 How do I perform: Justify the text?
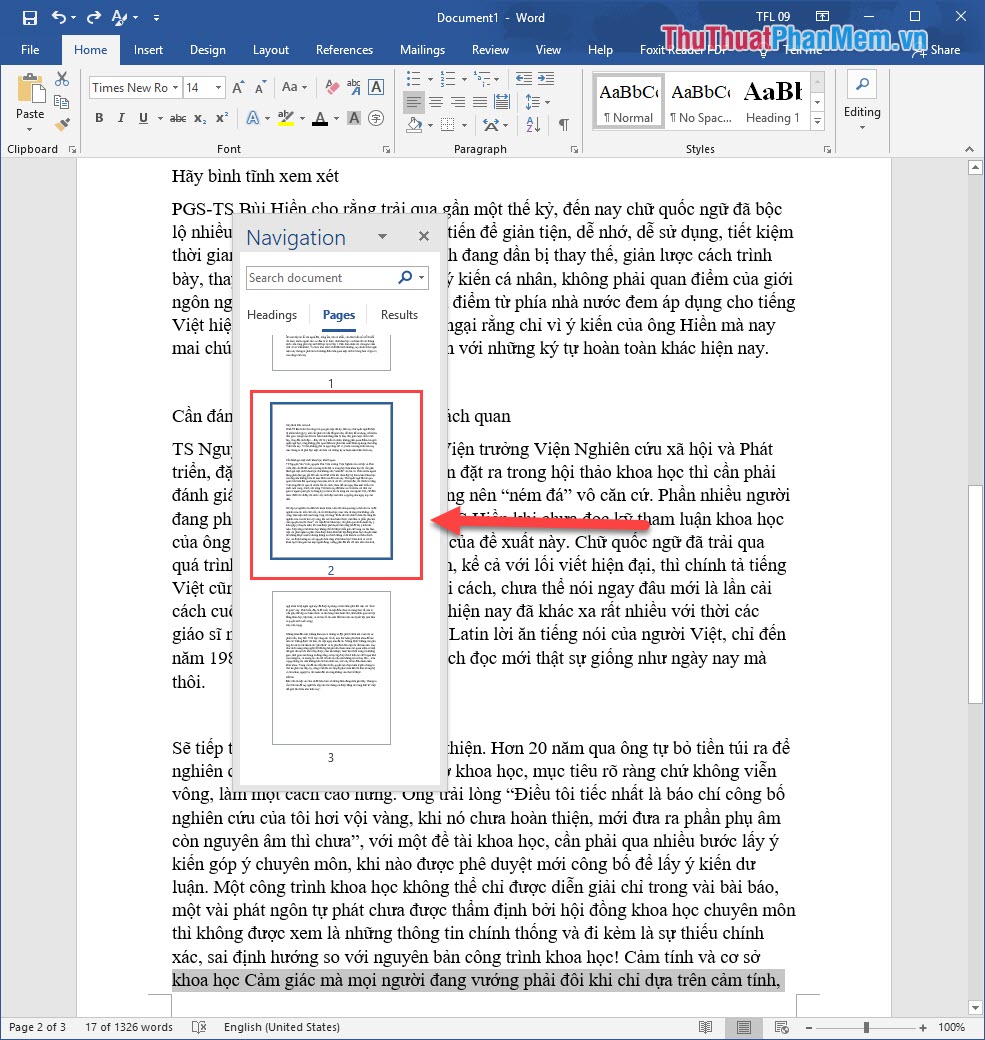tap(480, 102)
